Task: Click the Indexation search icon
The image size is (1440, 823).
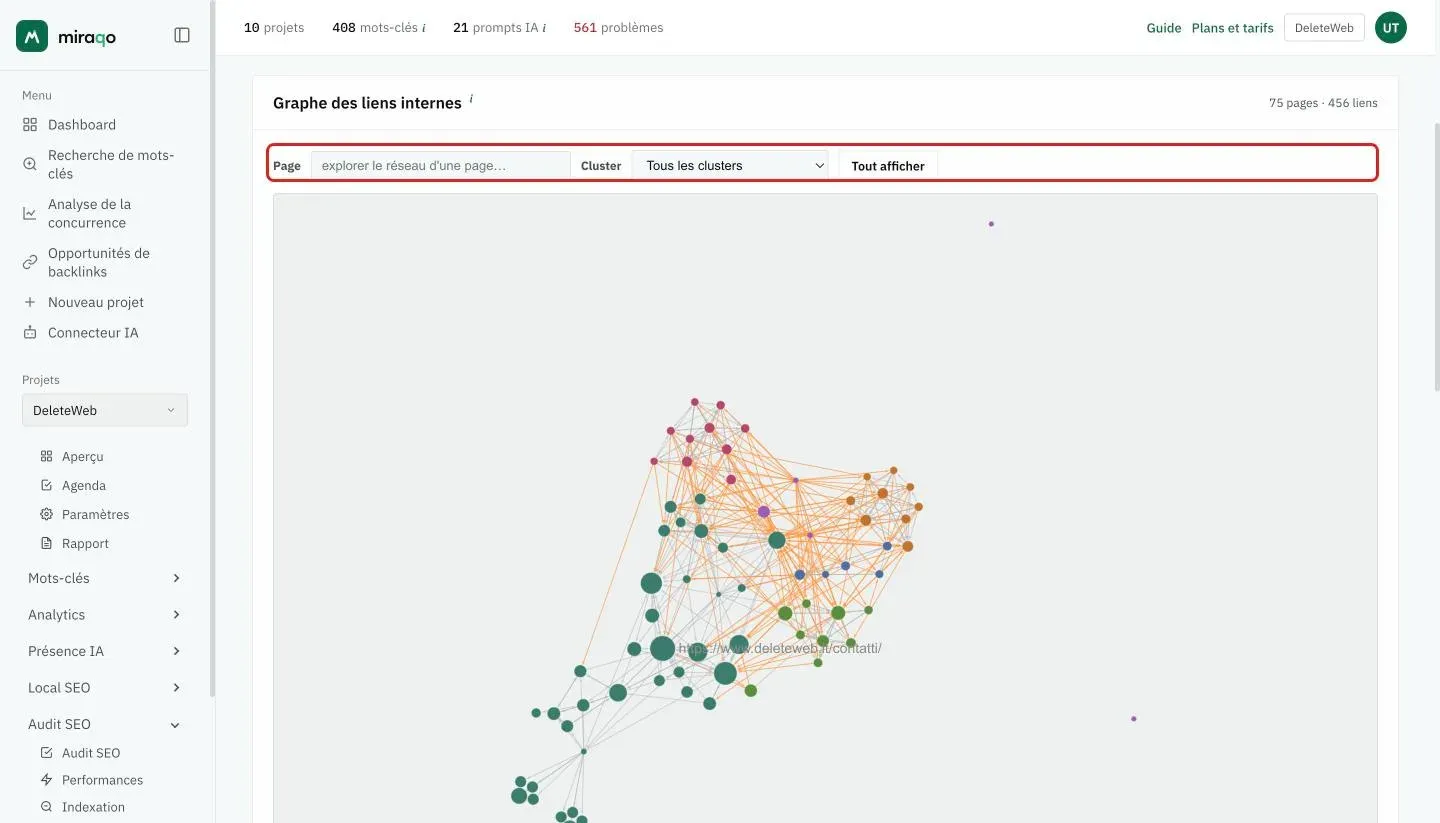Action: 46,807
